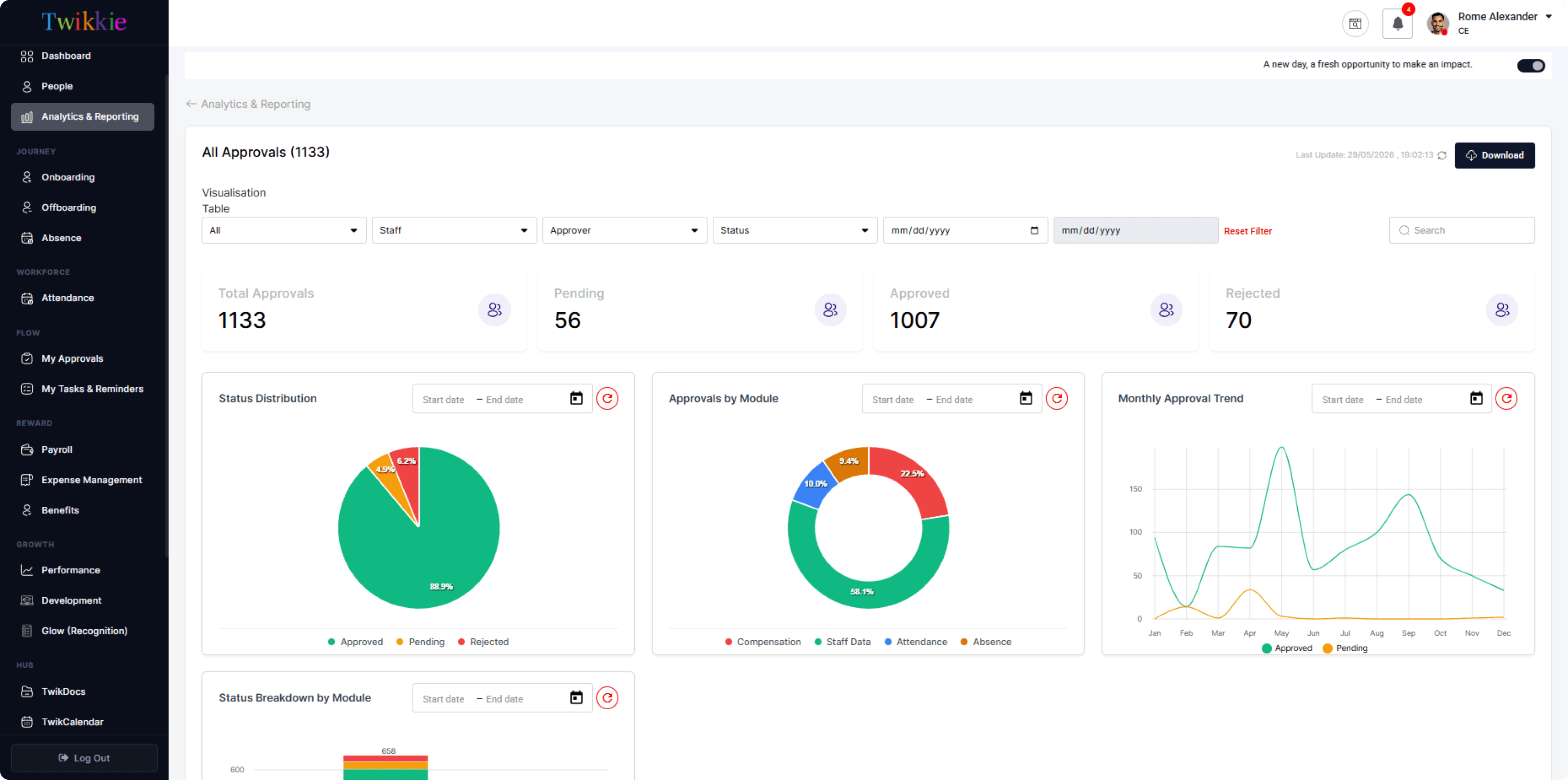Toggle the Absence legend in Approvals by Module

tap(985, 642)
